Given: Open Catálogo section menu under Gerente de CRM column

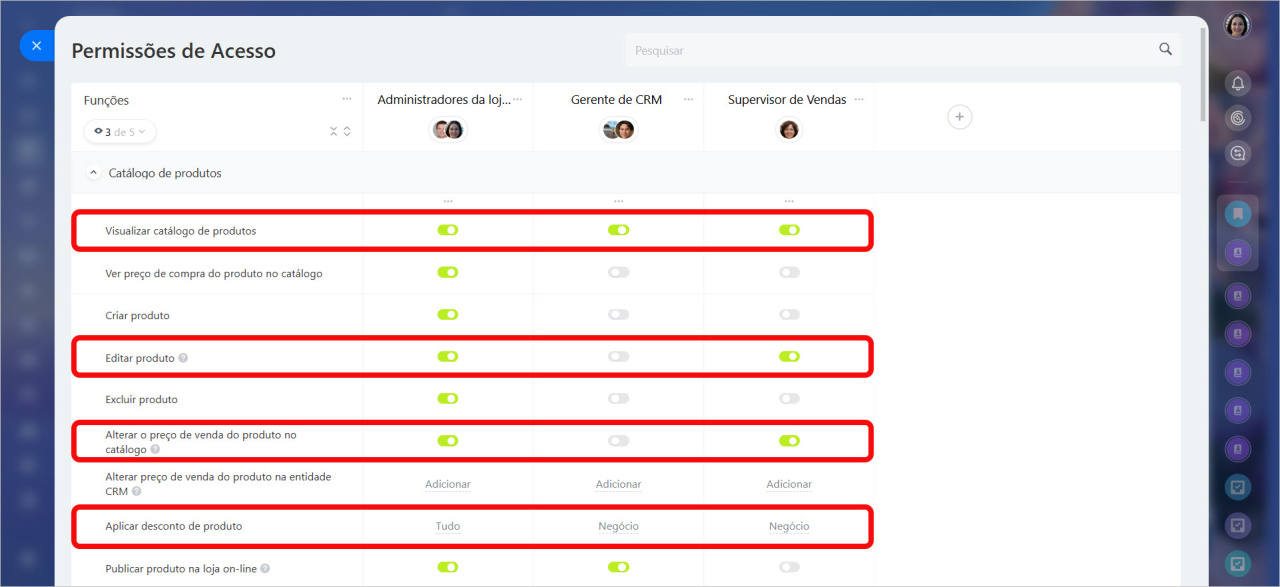Looking at the screenshot, I should click(x=618, y=201).
